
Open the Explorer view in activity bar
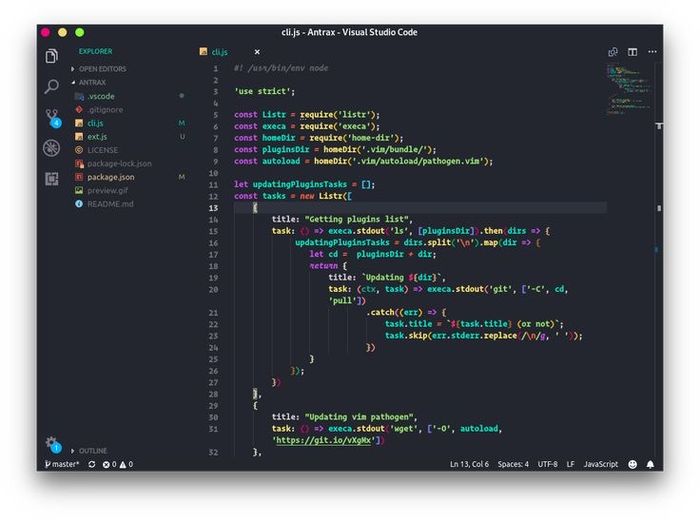(52, 56)
